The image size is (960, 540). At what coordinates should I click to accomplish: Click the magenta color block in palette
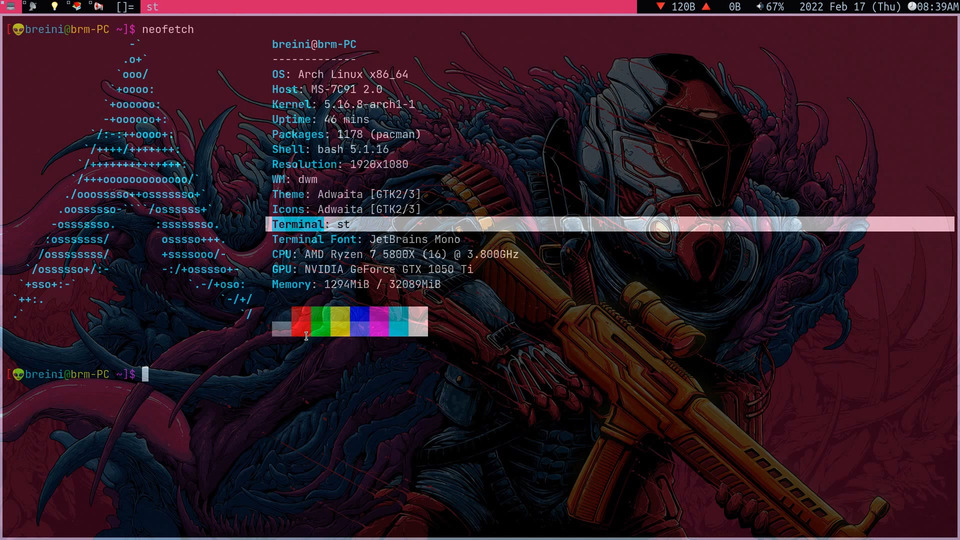[x=379, y=321]
